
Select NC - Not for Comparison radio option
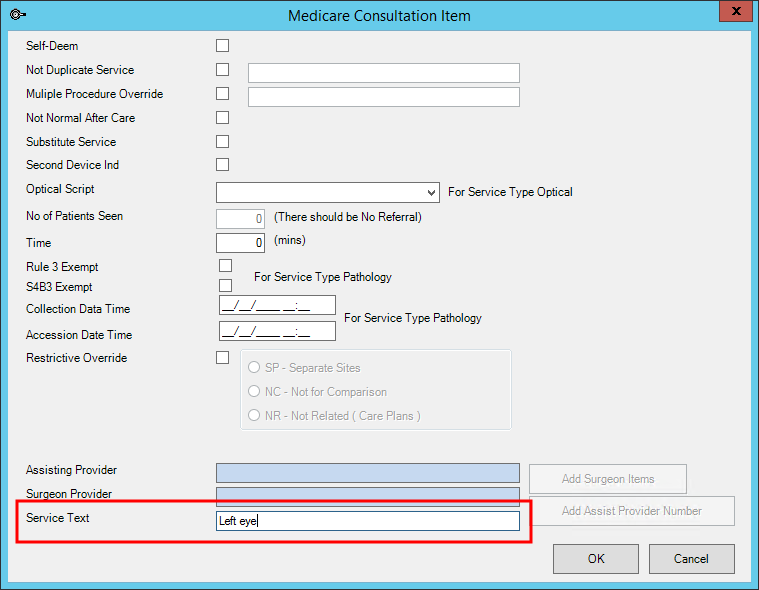[x=254, y=391]
